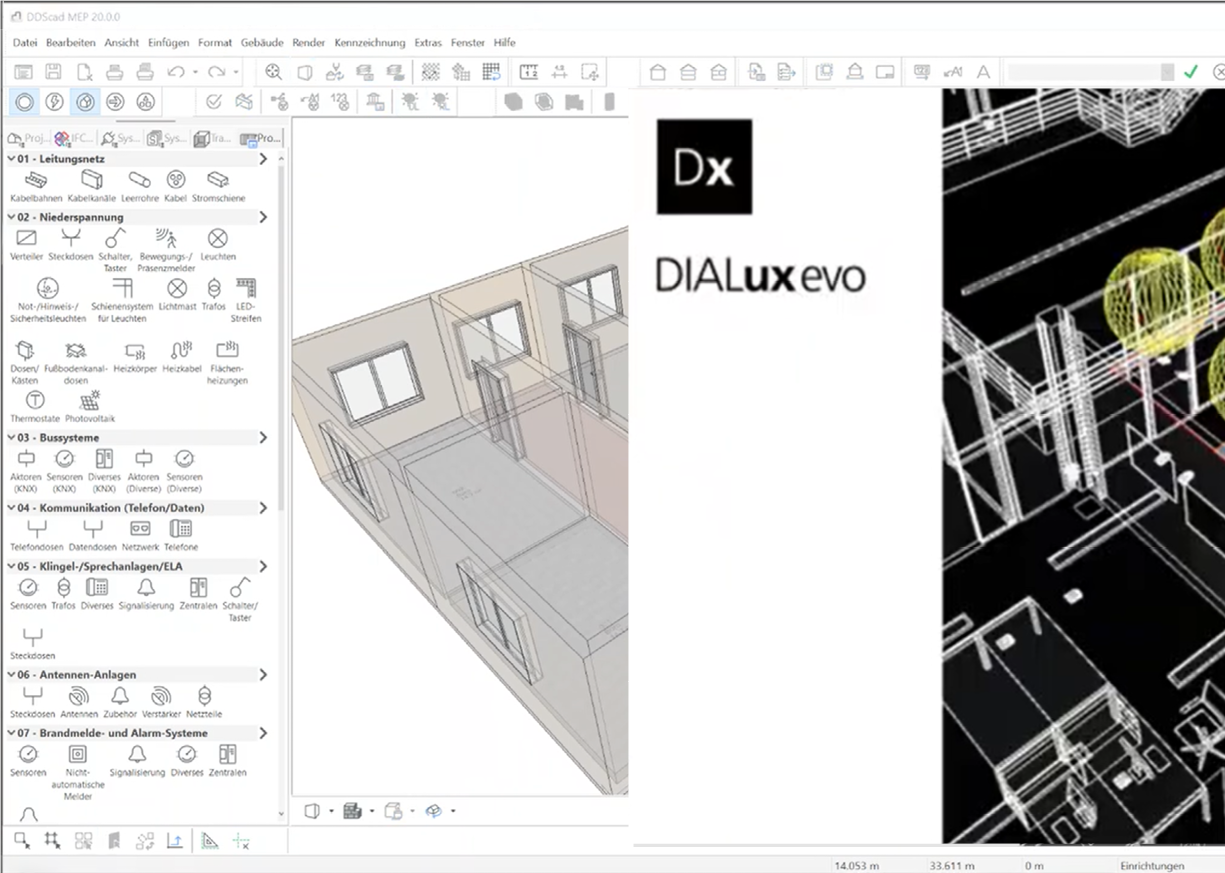1225x873 pixels.
Task: Click the palette scroll-down arrow
Action: click(282, 814)
